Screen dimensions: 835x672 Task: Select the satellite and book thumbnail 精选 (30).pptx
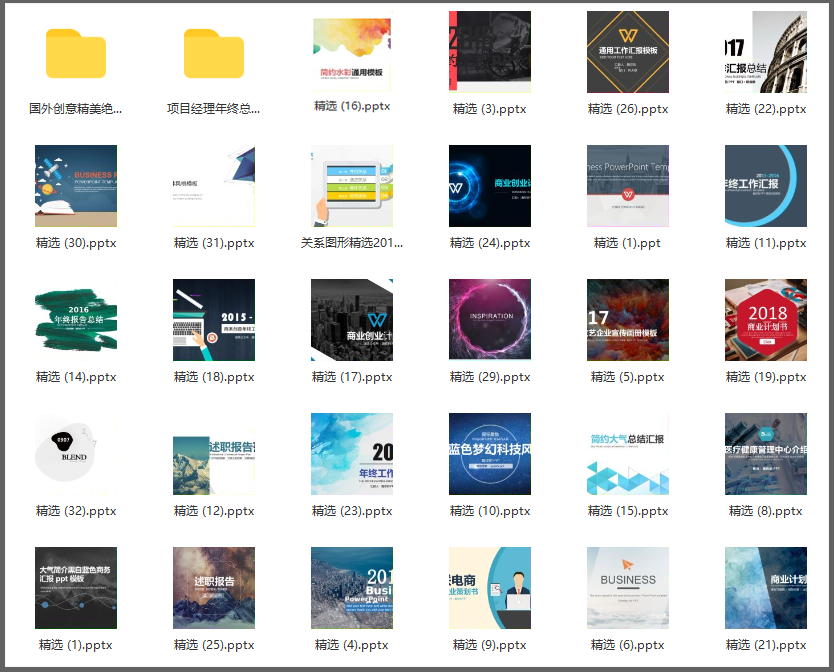[x=76, y=186]
